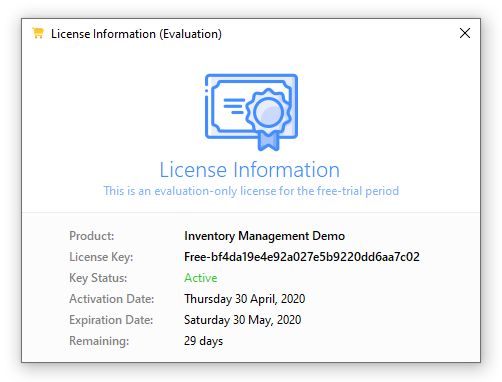
Task: Click the Inventory Management Demo product name
Action: click(264, 236)
